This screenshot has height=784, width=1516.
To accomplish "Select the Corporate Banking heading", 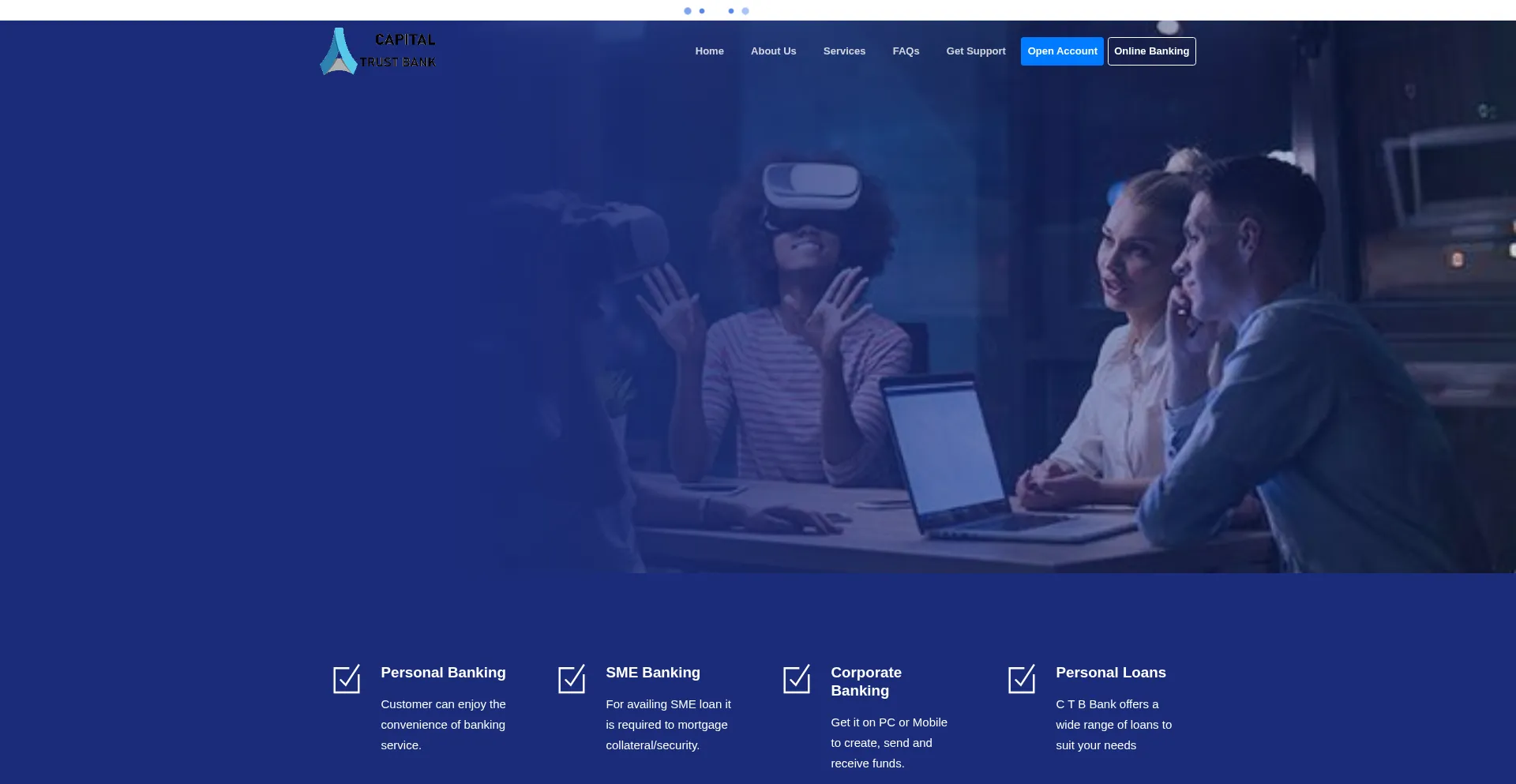I will click(865, 681).
